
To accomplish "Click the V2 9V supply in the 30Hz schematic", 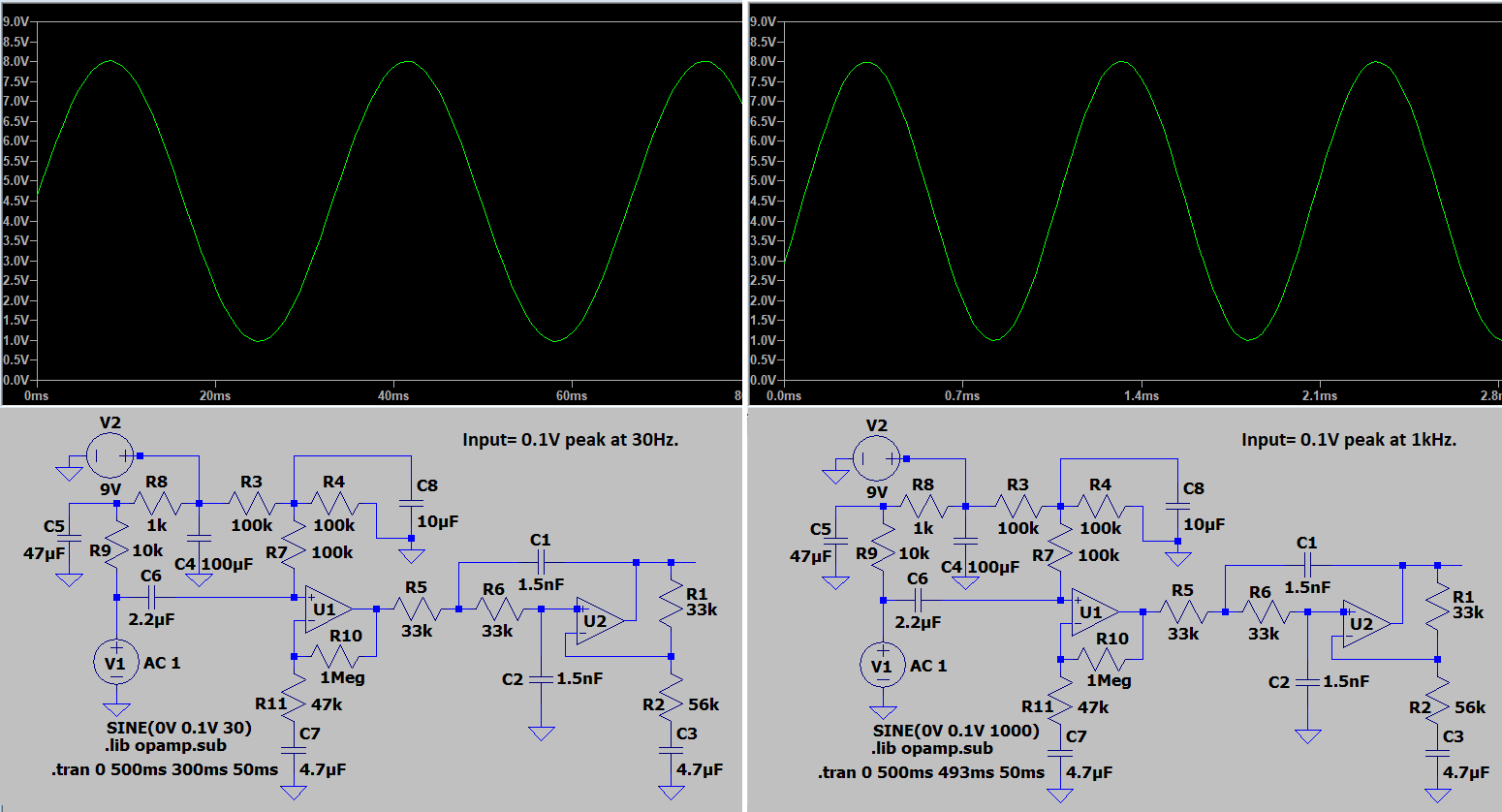I will 110,454.
